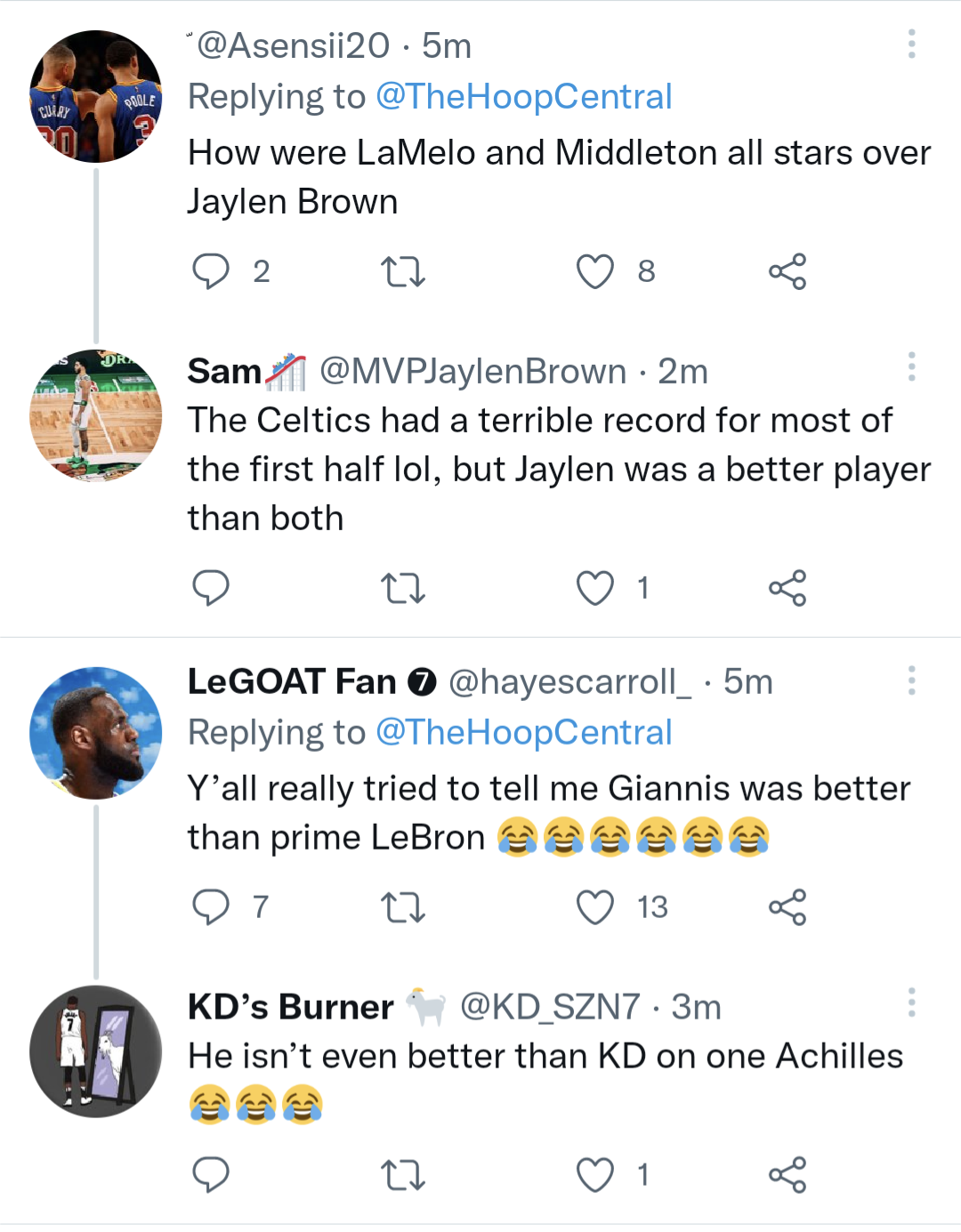Reply to LeGOAT Fan's Giannis tweet
The width and height of the screenshot is (961, 1232).
pyautogui.click(x=211, y=907)
